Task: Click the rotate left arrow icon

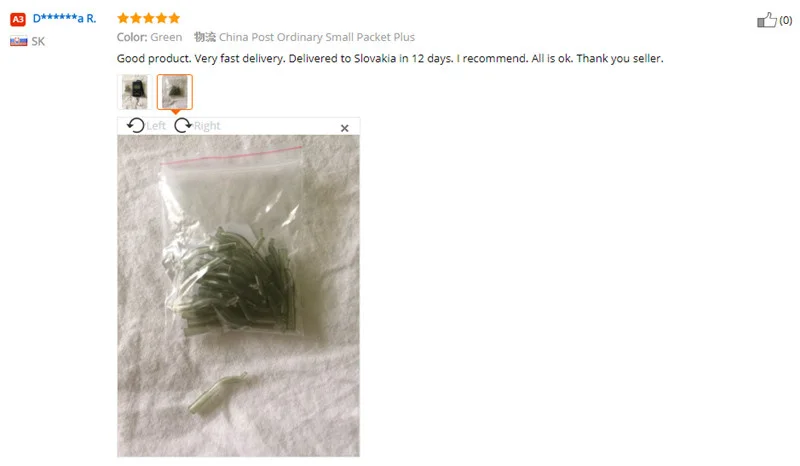Action: tap(136, 126)
